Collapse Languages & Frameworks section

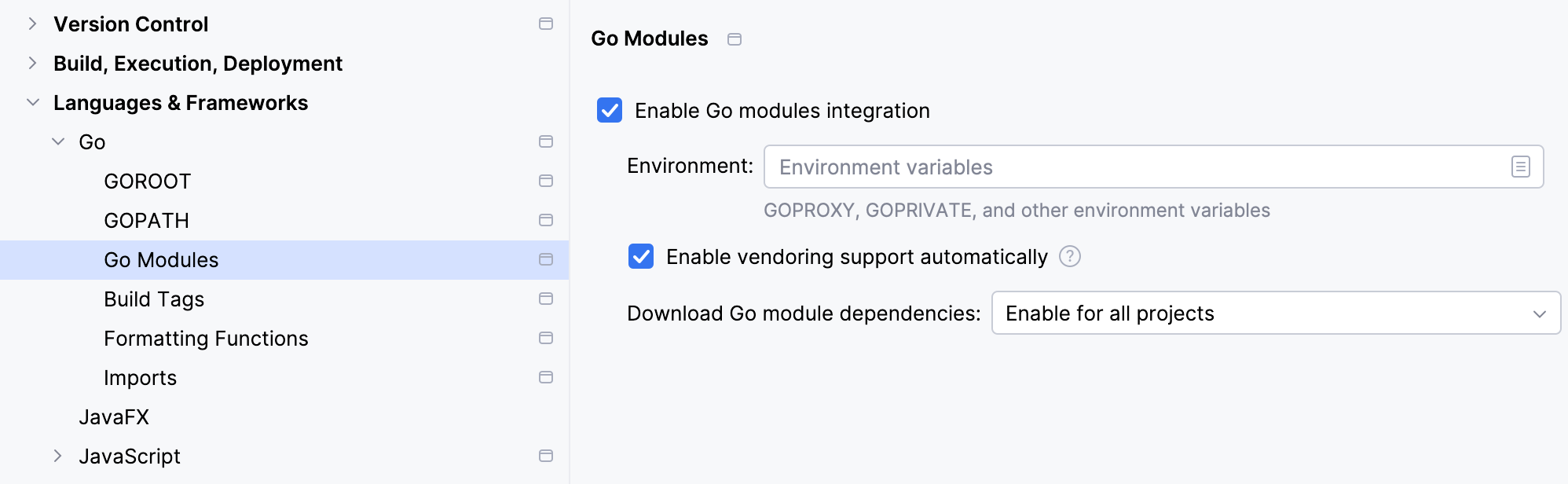(32, 102)
